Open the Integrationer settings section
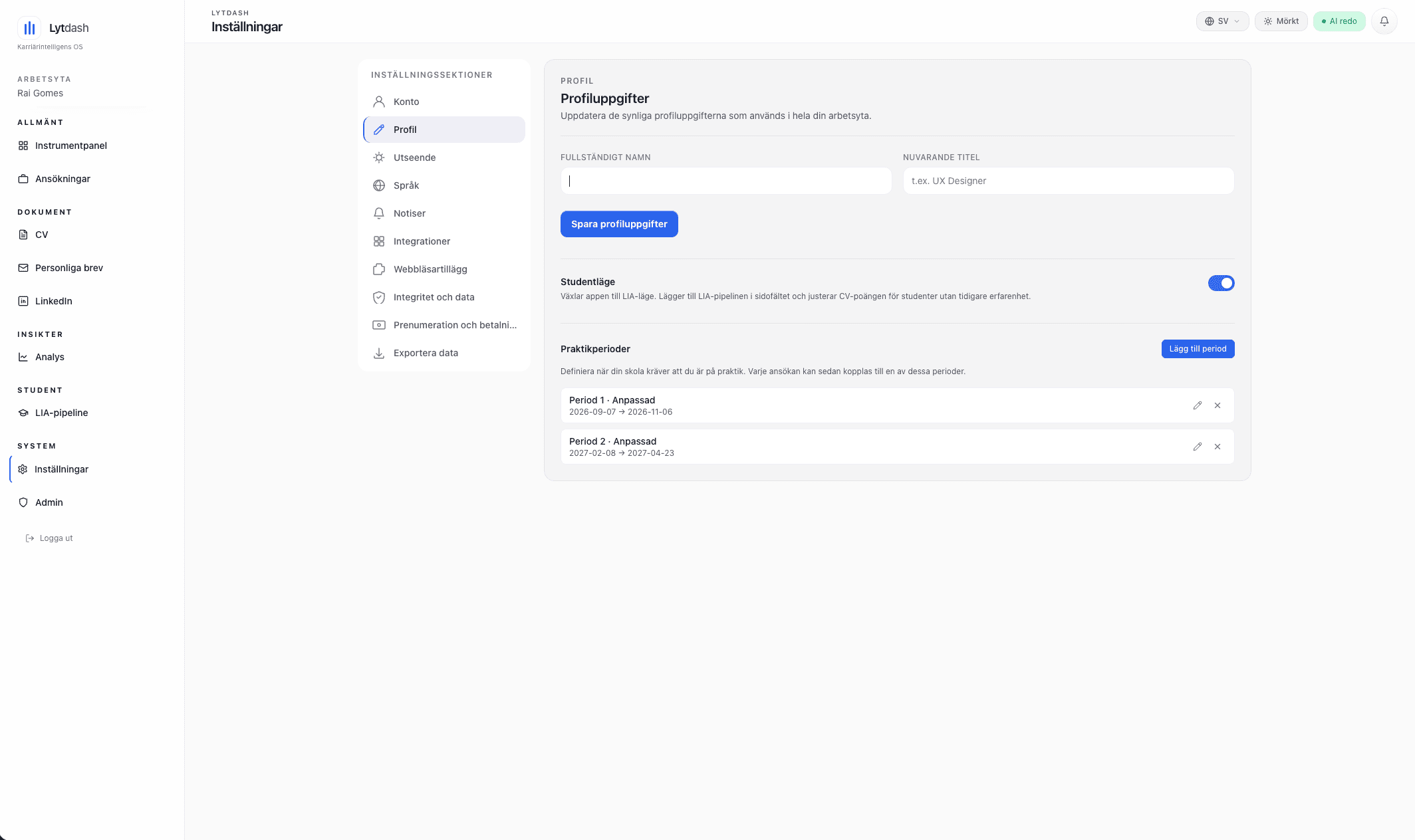The height and width of the screenshot is (840, 1415). click(444, 241)
